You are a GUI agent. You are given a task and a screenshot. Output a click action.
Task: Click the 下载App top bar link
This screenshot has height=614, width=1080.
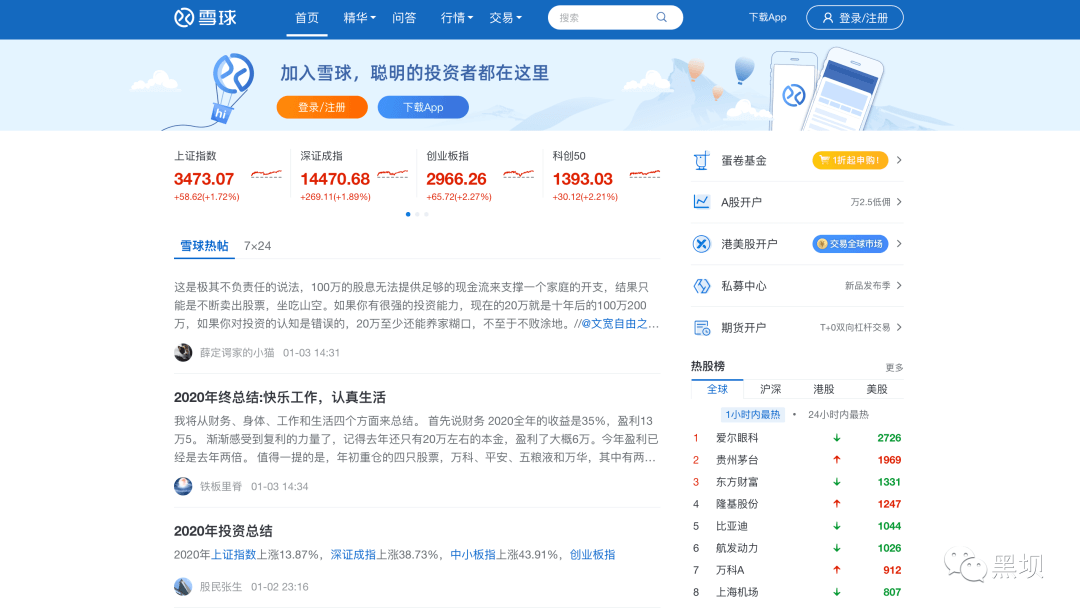(767, 17)
